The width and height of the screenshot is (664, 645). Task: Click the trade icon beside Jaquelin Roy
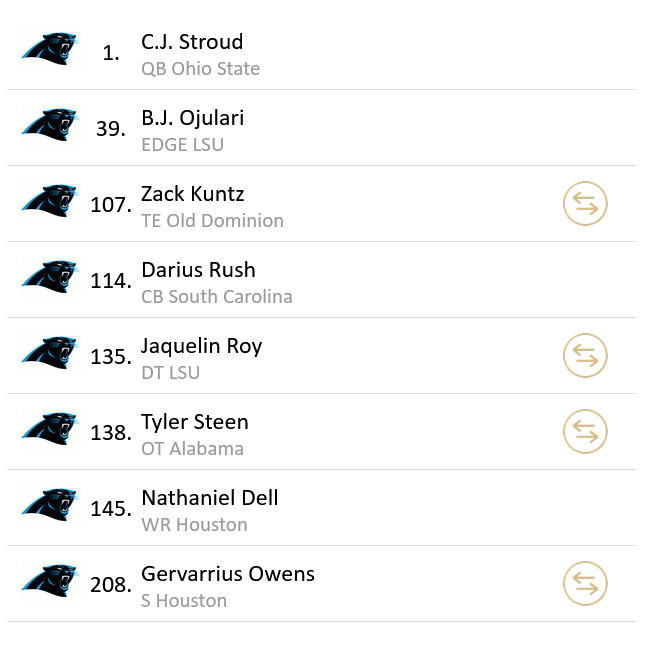coord(586,356)
